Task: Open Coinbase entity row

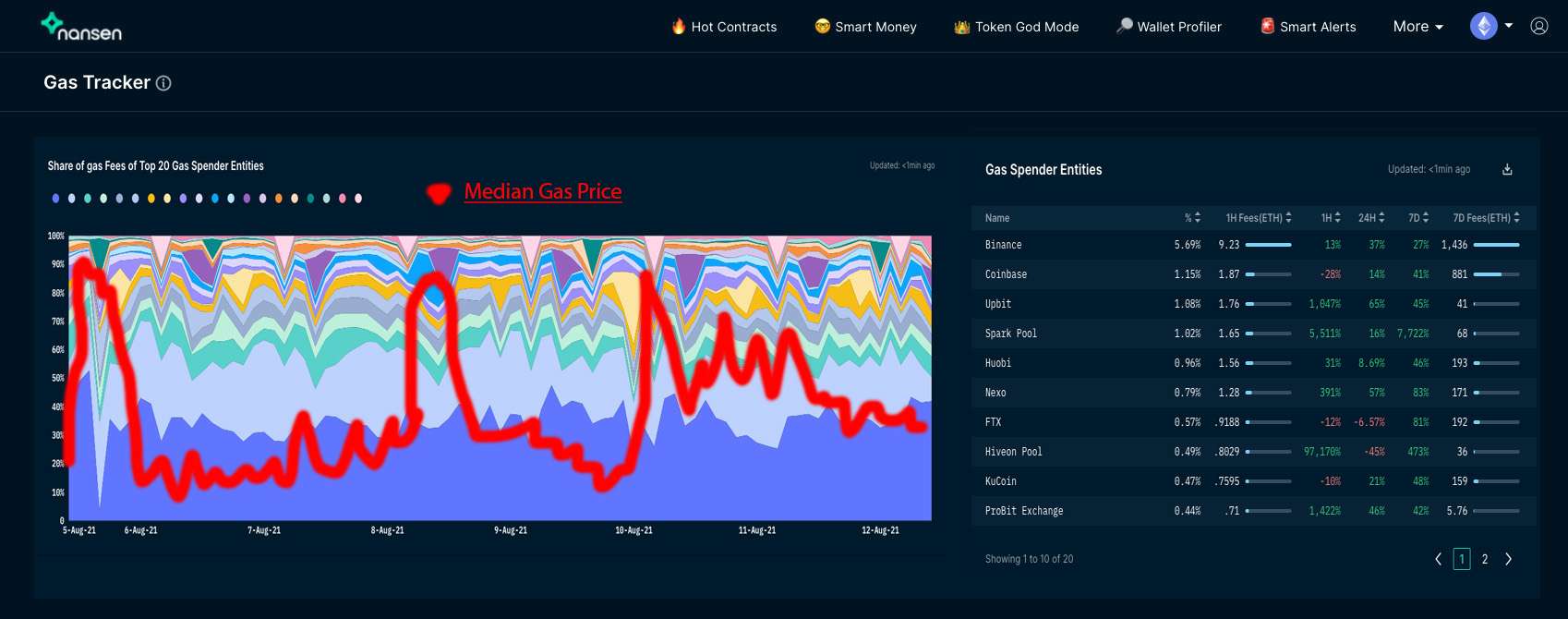Action: [1254, 274]
